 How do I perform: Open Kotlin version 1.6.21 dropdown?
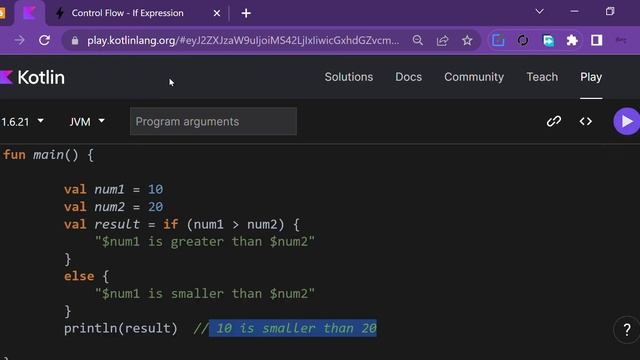point(22,122)
